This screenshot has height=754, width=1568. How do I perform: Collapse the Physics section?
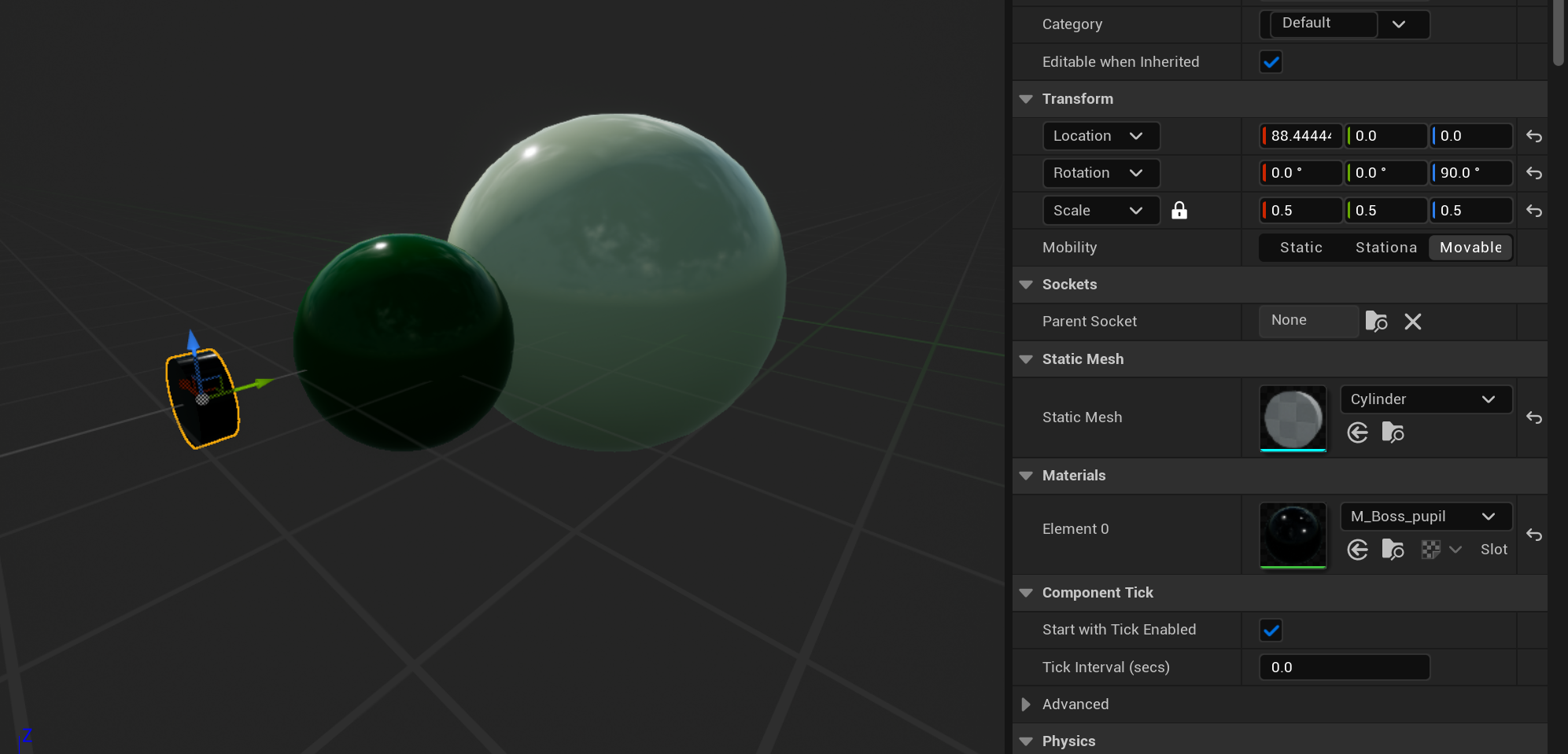pos(1026,741)
